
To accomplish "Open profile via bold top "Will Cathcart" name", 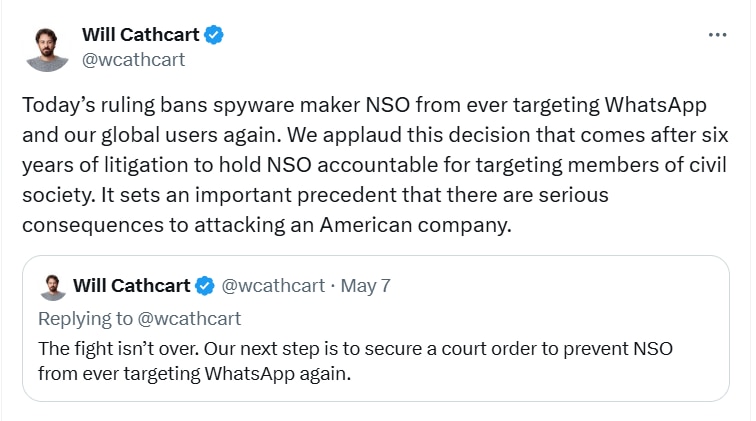I will click(x=139, y=35).
